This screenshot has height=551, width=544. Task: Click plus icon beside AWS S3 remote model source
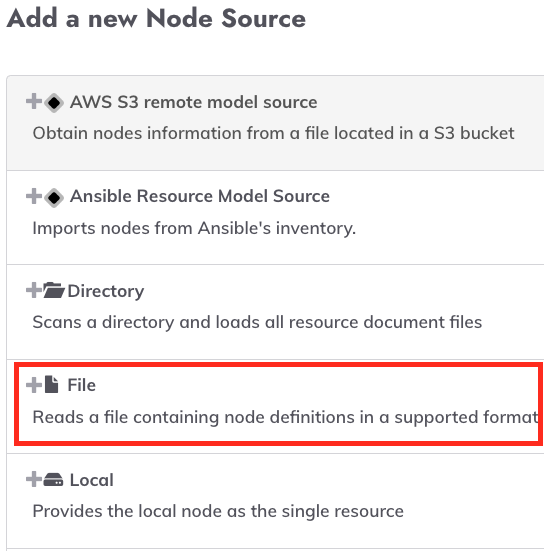coord(34,102)
